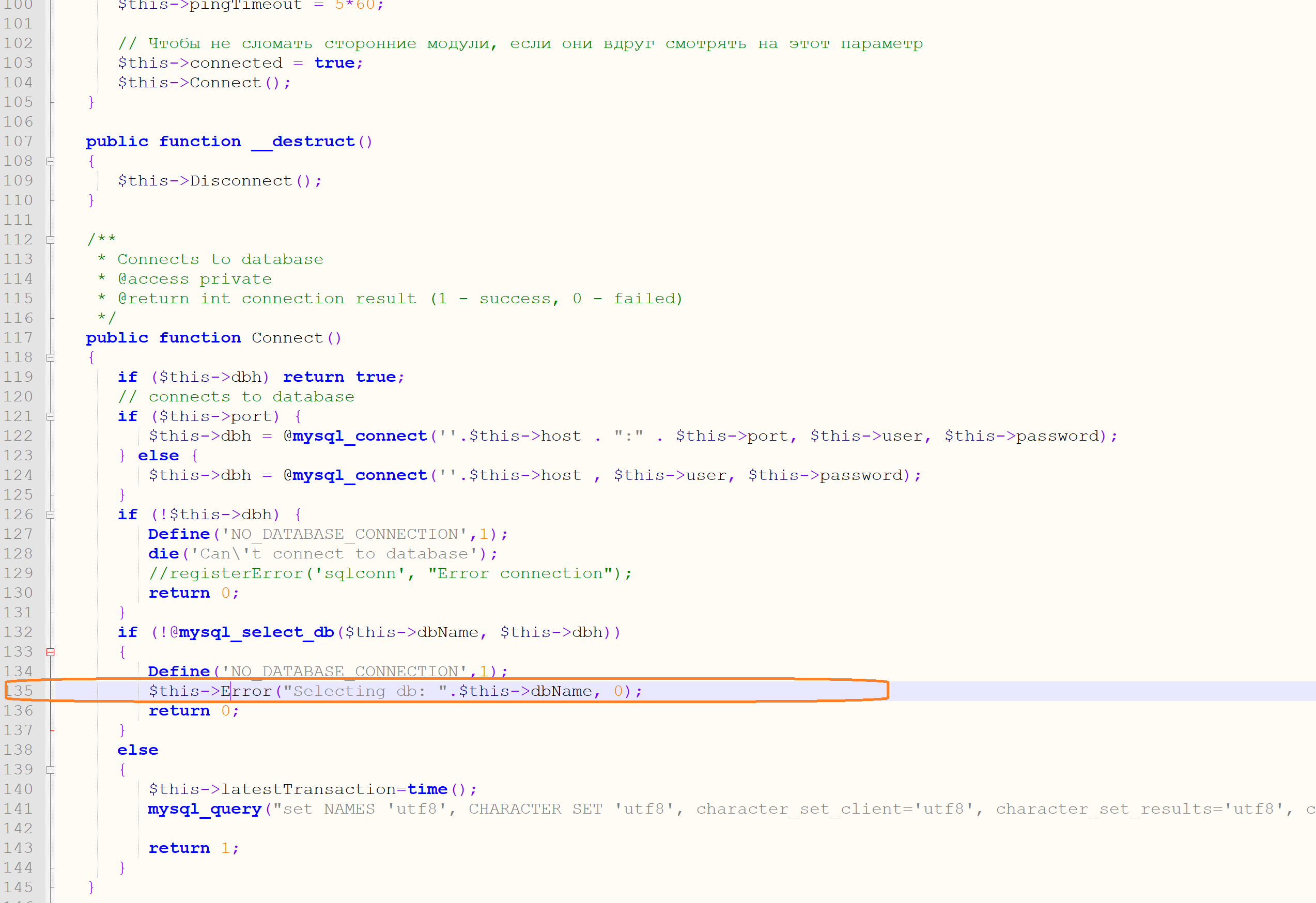Click the mysql_query call on line 141

pos(205,809)
